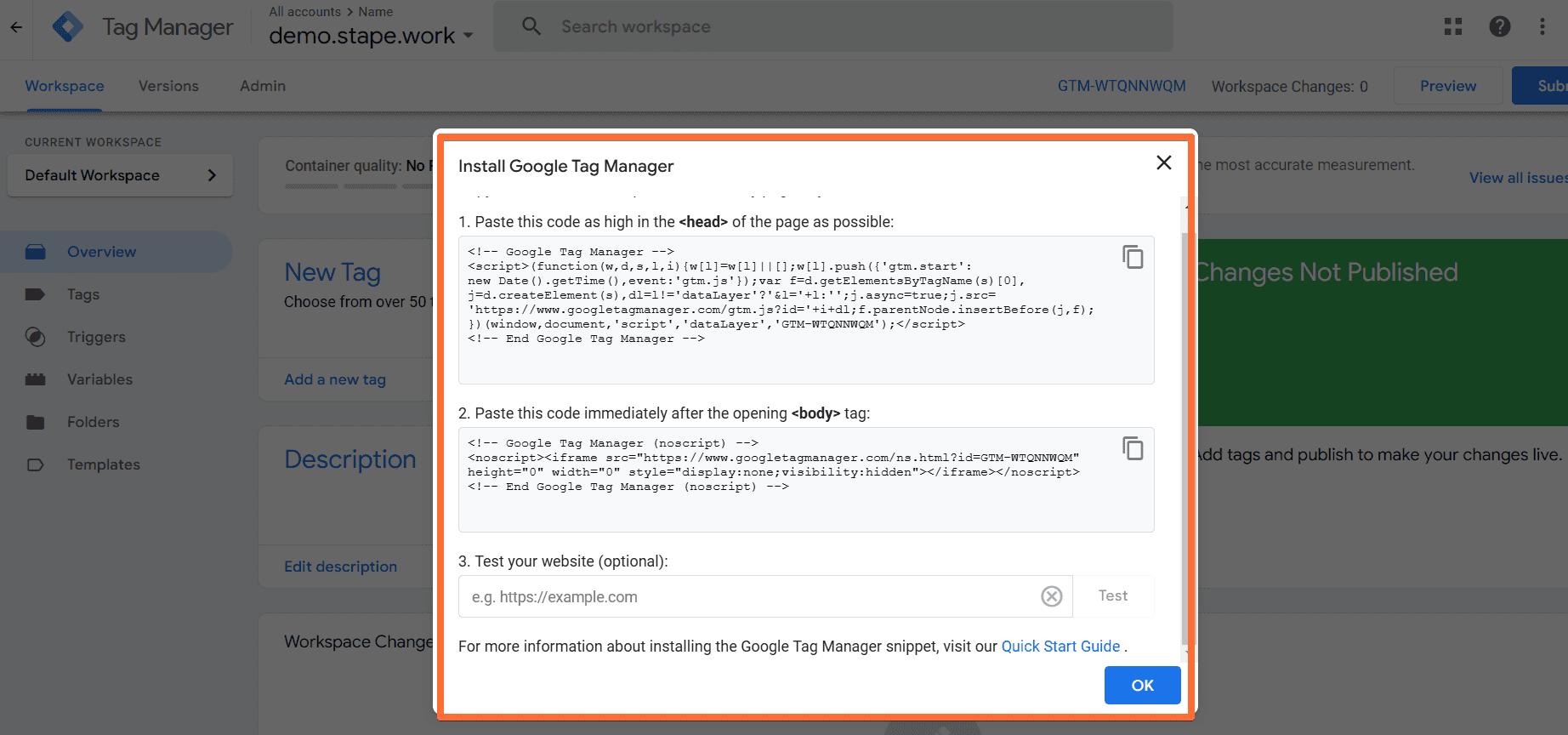
Task: Expand the Default Workspace selector
Action: [120, 175]
